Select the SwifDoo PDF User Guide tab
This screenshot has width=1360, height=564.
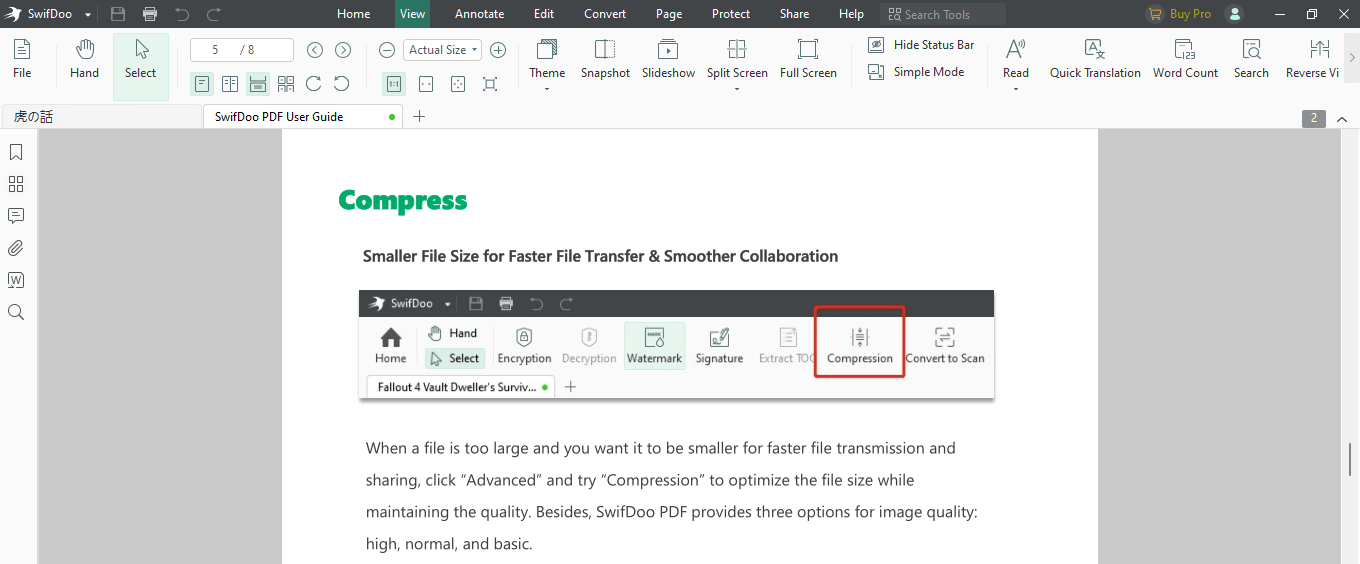tap(303, 117)
